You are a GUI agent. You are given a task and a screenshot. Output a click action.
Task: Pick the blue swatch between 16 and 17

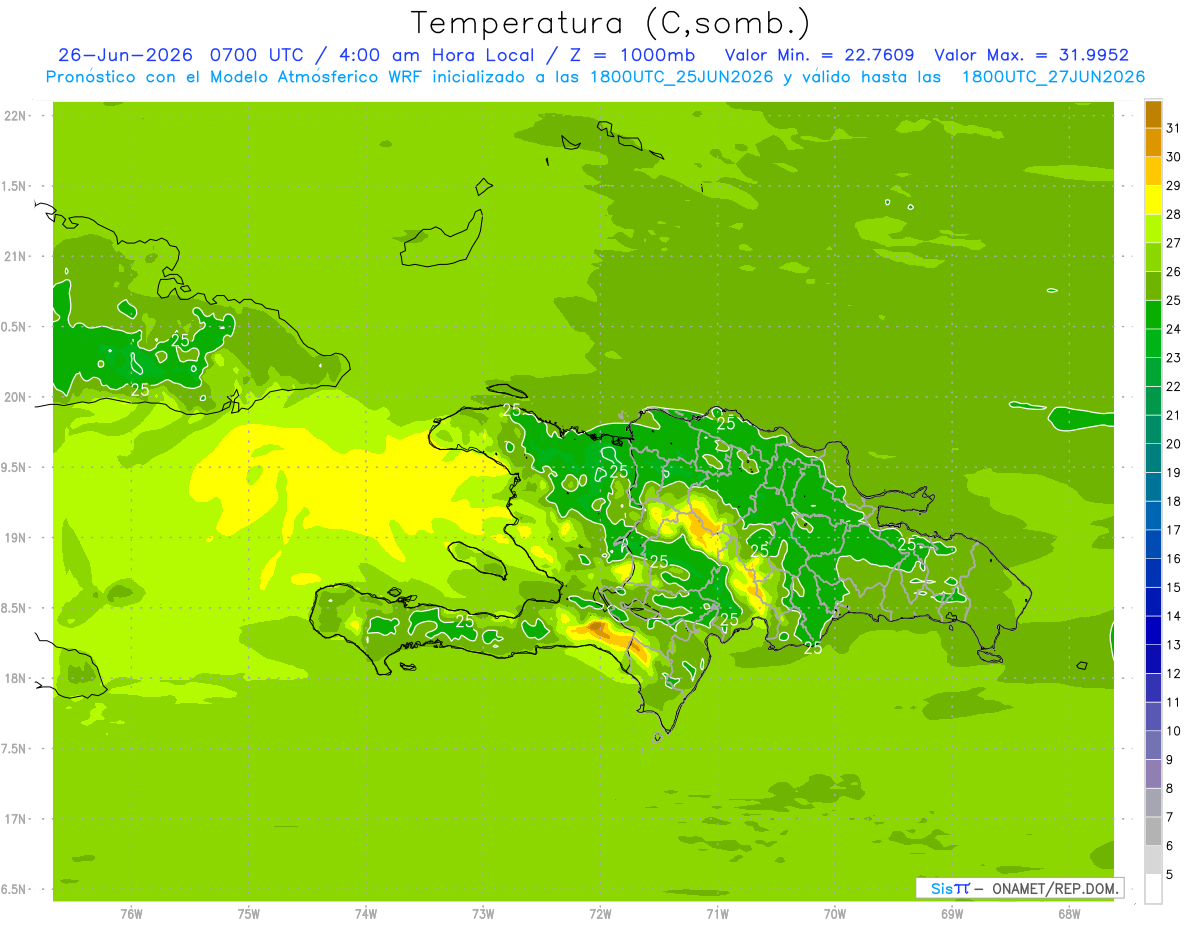click(1153, 544)
